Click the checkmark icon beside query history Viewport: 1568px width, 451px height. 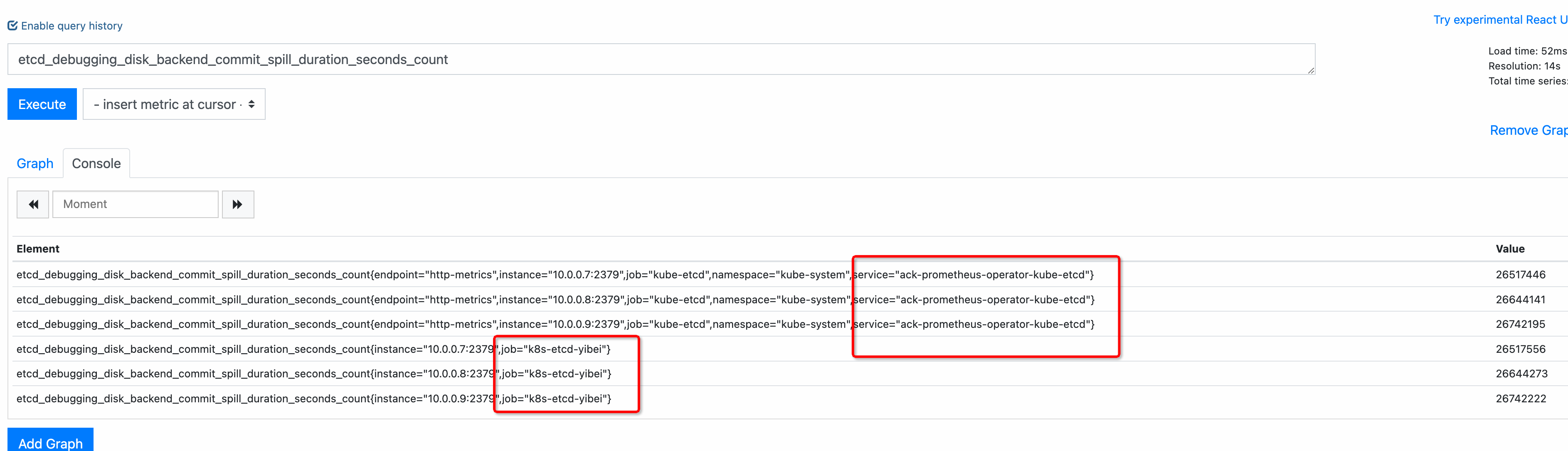[x=12, y=25]
